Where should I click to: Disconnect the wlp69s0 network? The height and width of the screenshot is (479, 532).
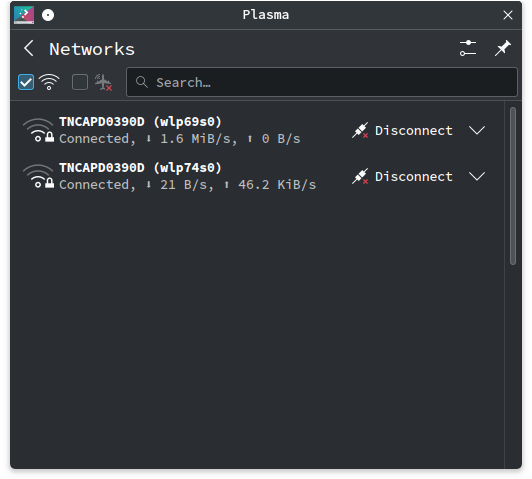(x=402, y=130)
